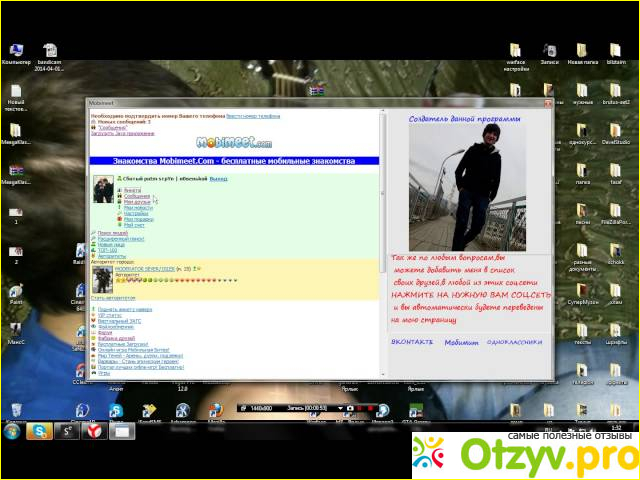Image resolution: width=640 pixels, height=480 pixels.
Task: Click the Mobimeet link under the photo
Action: click(461, 341)
